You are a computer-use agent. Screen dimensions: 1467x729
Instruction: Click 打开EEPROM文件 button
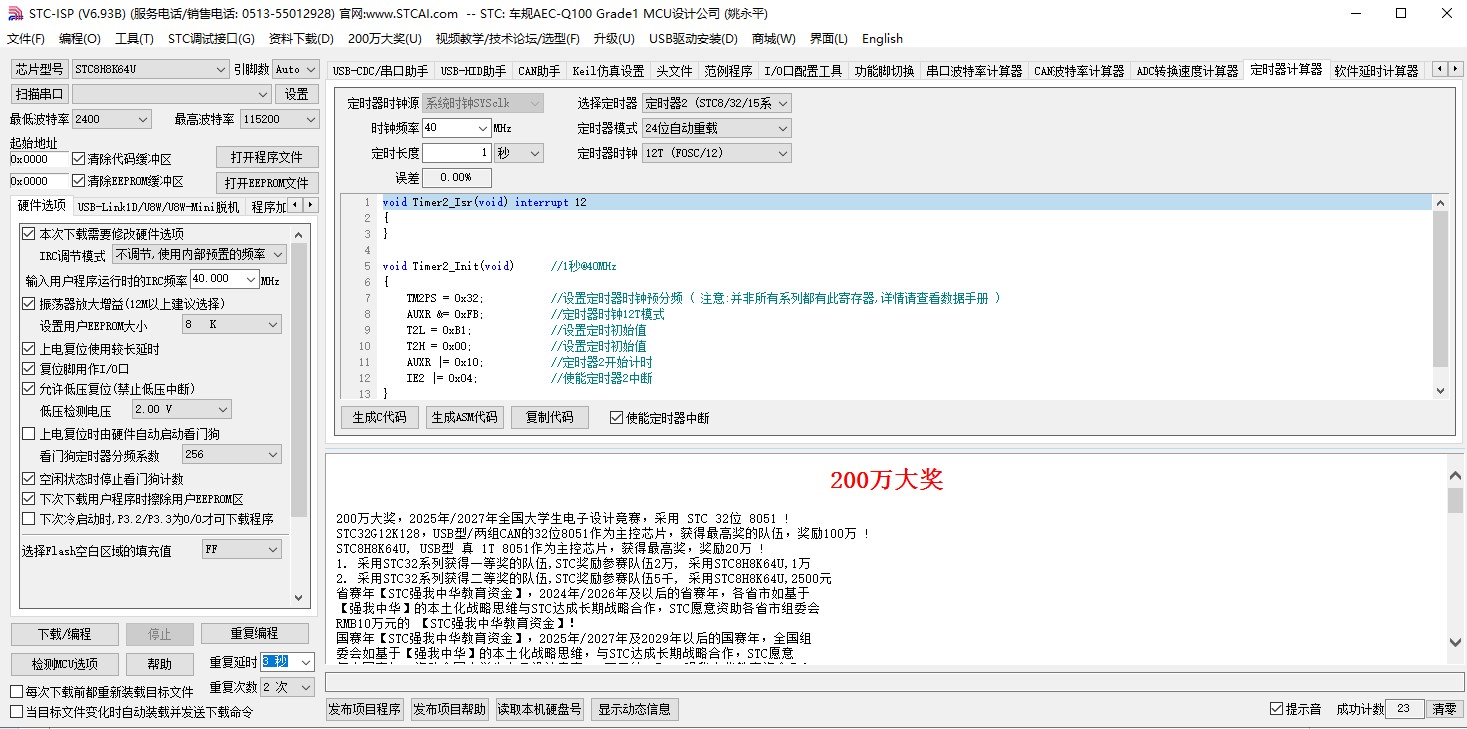coord(267,183)
